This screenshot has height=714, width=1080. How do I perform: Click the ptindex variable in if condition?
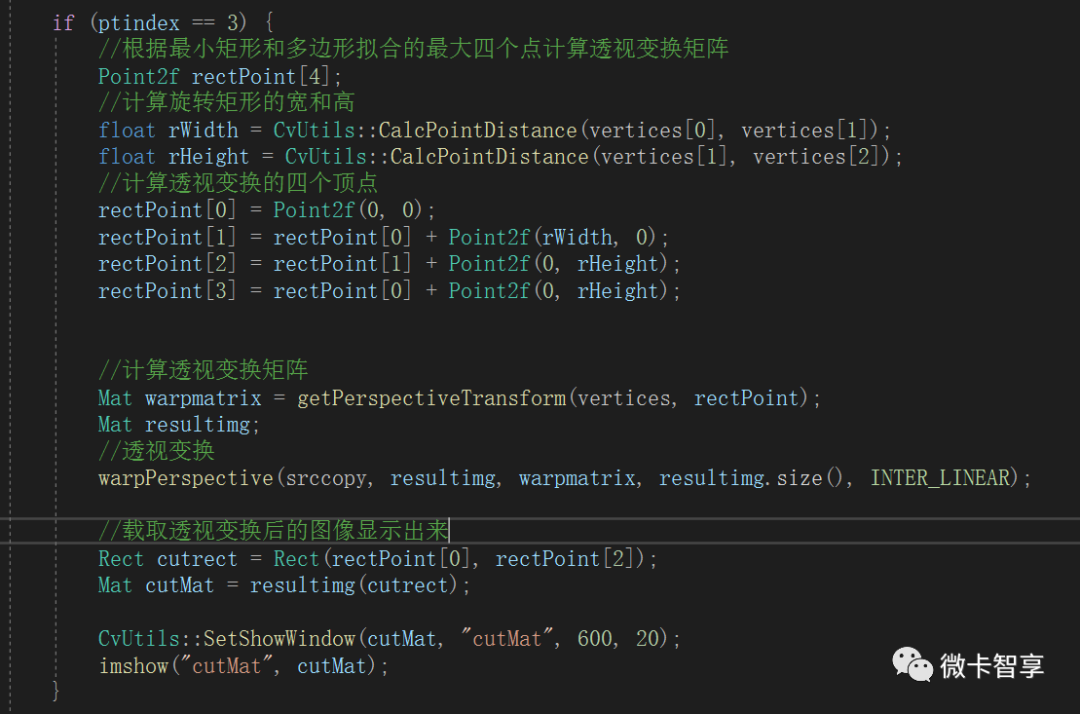(x=138, y=23)
